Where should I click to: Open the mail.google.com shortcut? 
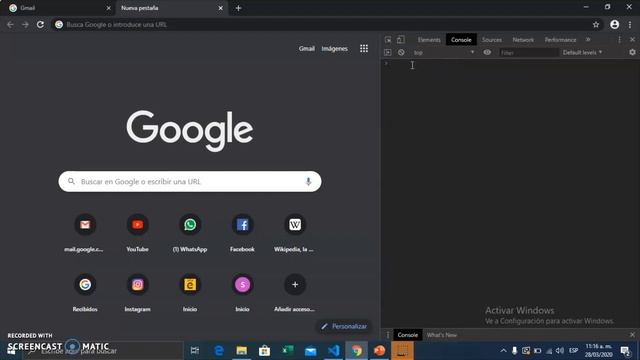pyautogui.click(x=85, y=233)
